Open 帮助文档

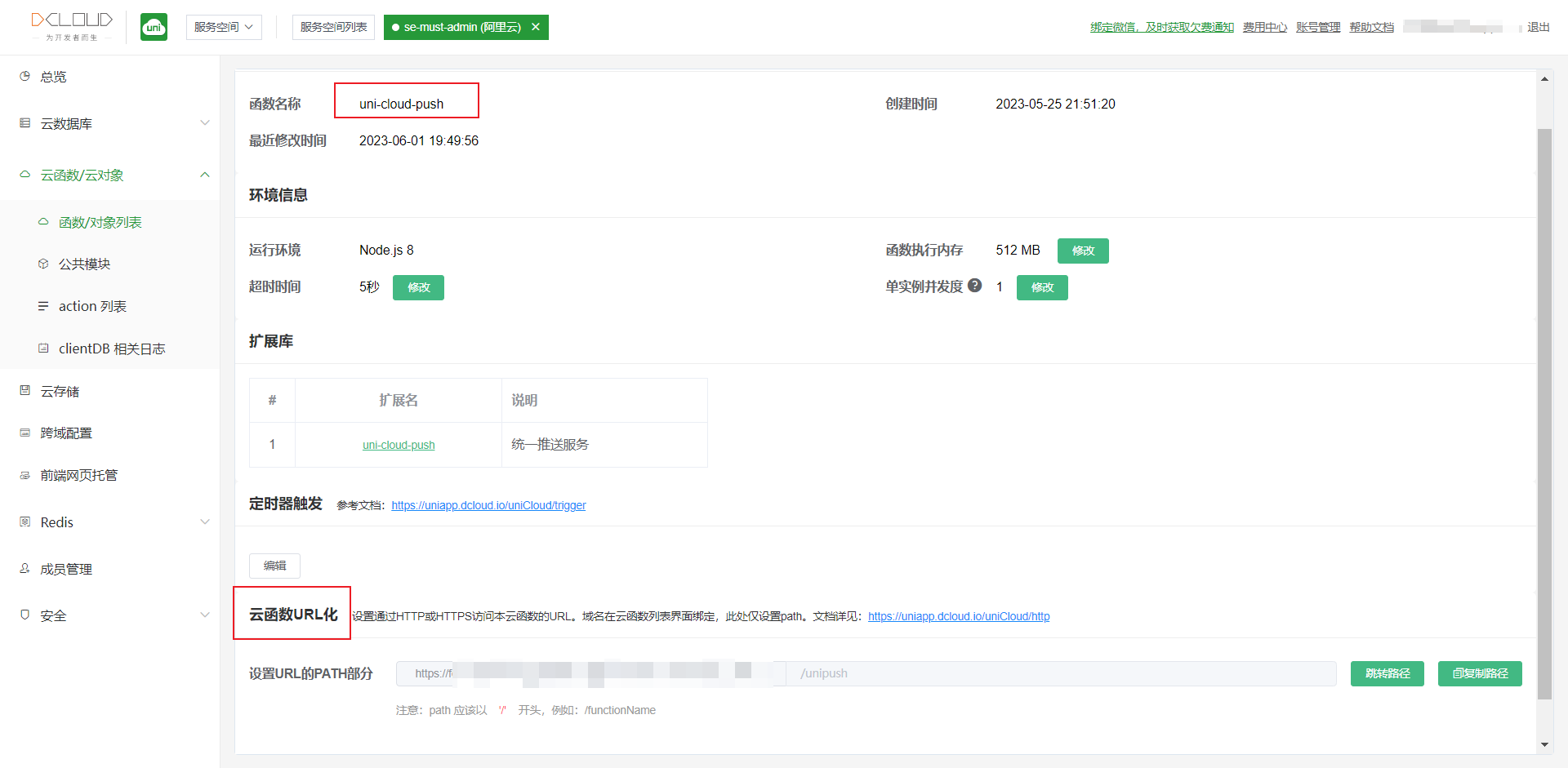tap(1371, 27)
